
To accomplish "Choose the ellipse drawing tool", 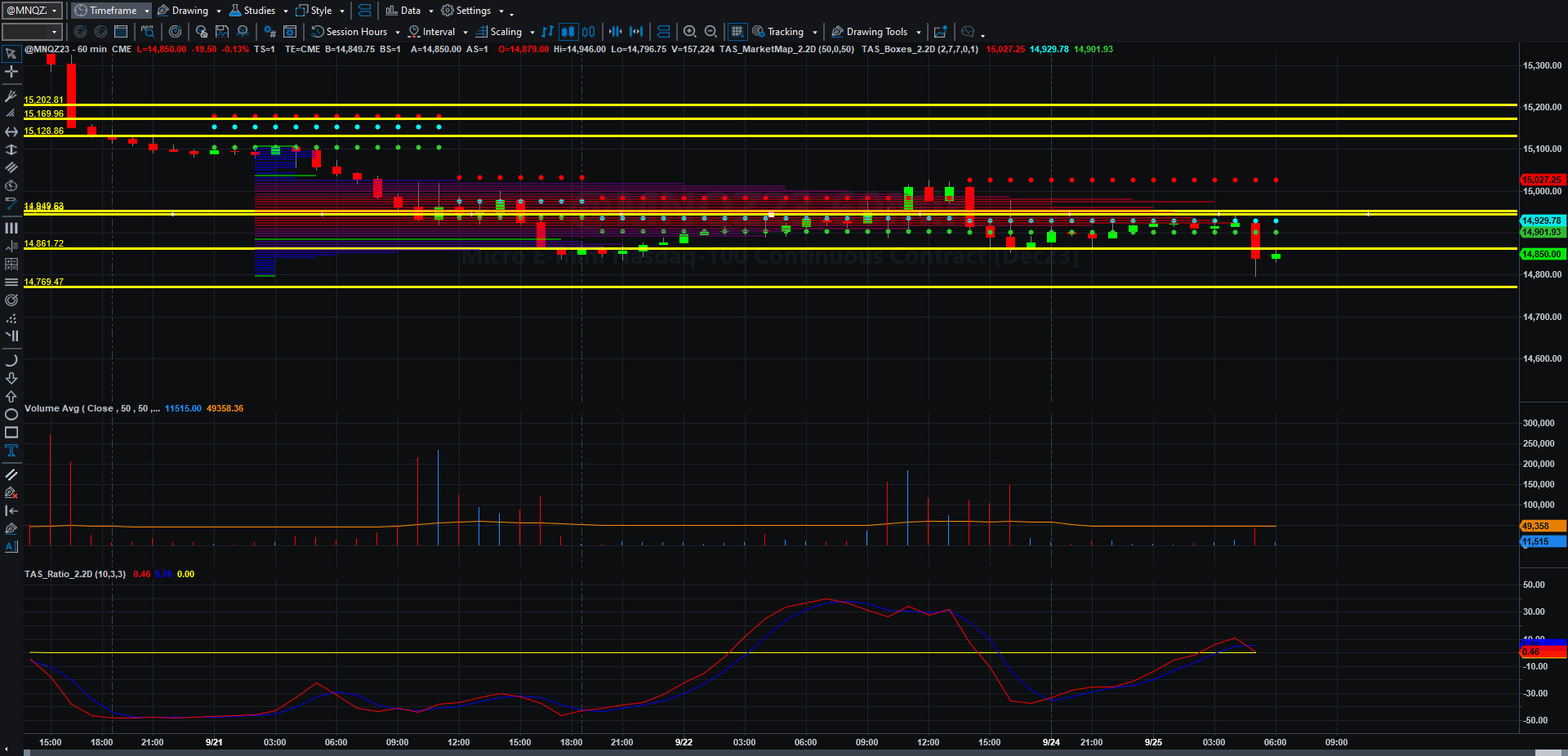I will click(x=11, y=415).
